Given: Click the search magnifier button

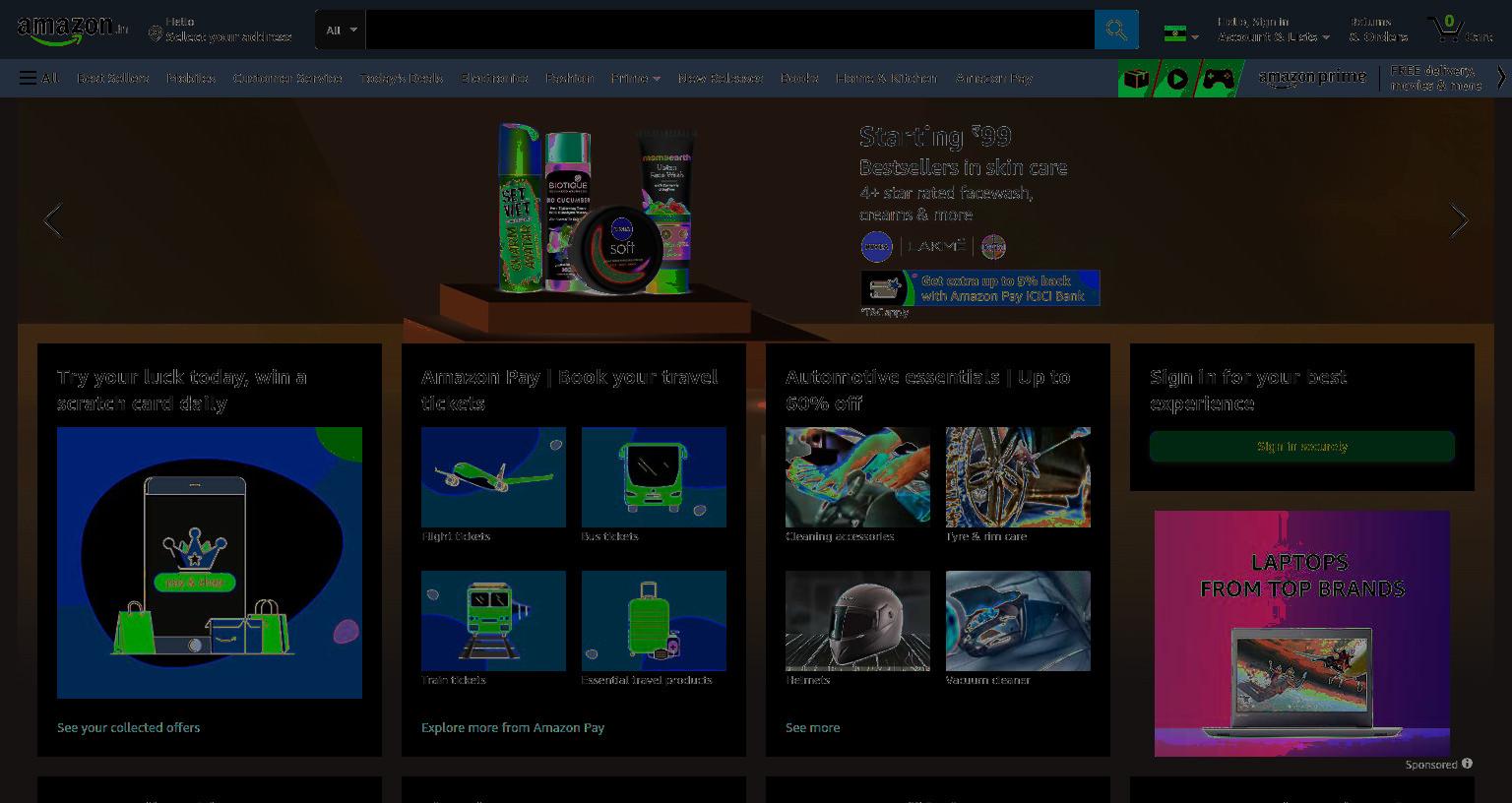Looking at the screenshot, I should pyautogui.click(x=1116, y=30).
